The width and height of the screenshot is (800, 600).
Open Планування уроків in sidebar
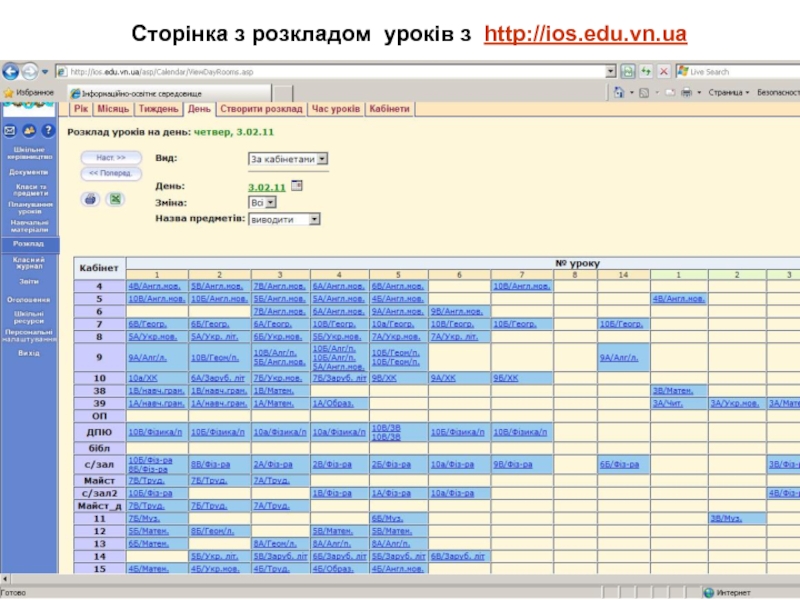click(x=30, y=208)
